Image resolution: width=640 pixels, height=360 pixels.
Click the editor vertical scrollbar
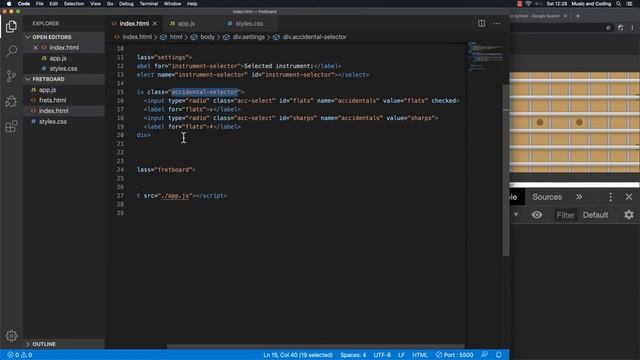point(506,170)
